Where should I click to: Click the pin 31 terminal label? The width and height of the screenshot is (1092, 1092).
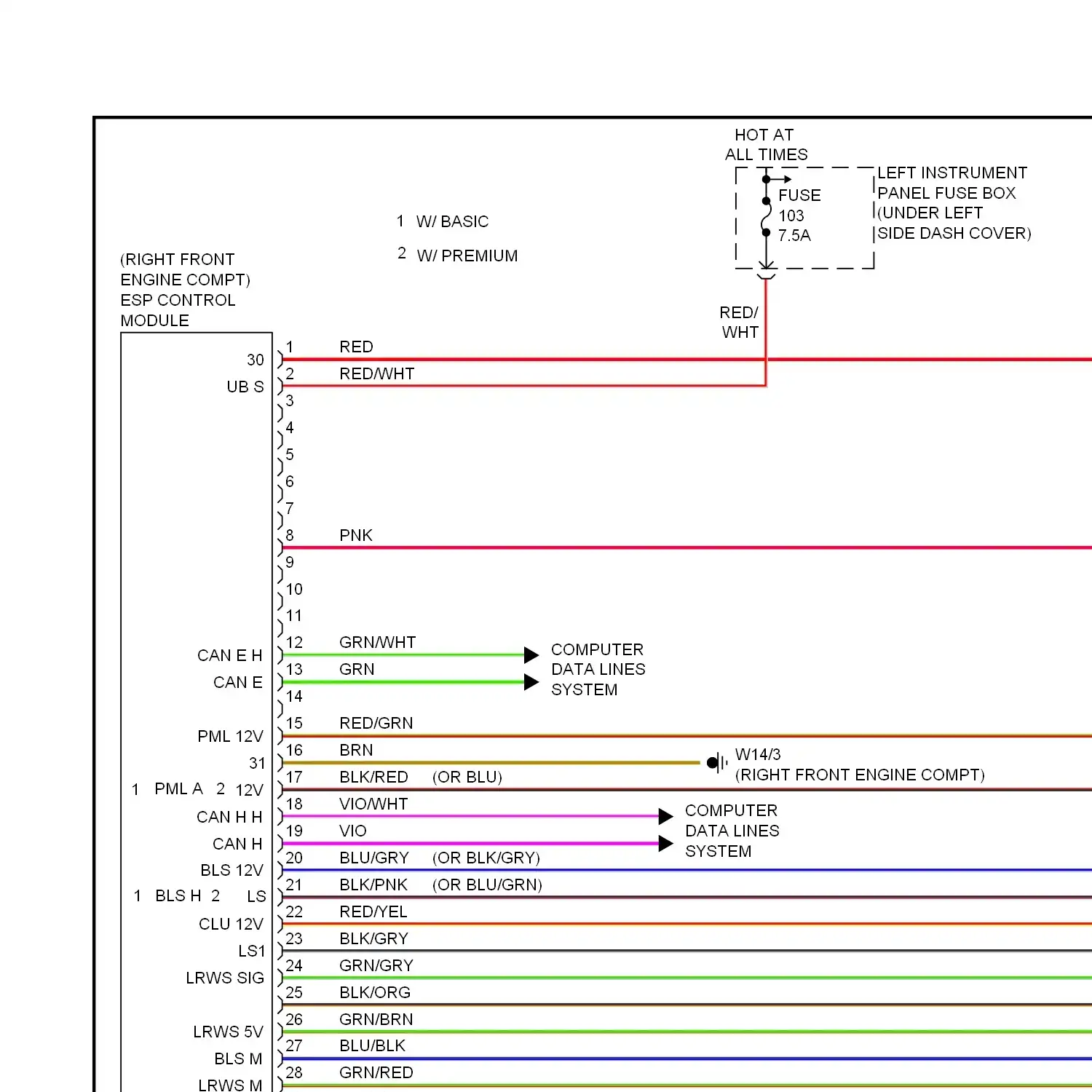tap(257, 763)
